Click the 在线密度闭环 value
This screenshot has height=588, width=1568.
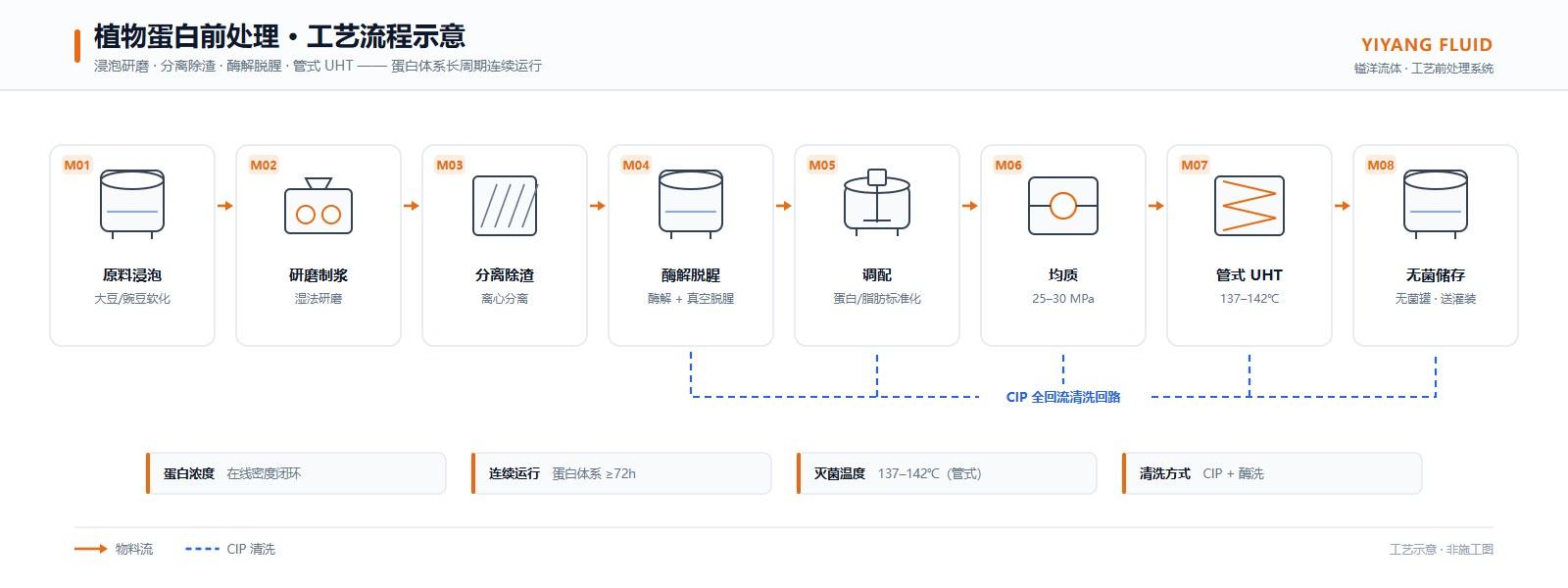264,473
